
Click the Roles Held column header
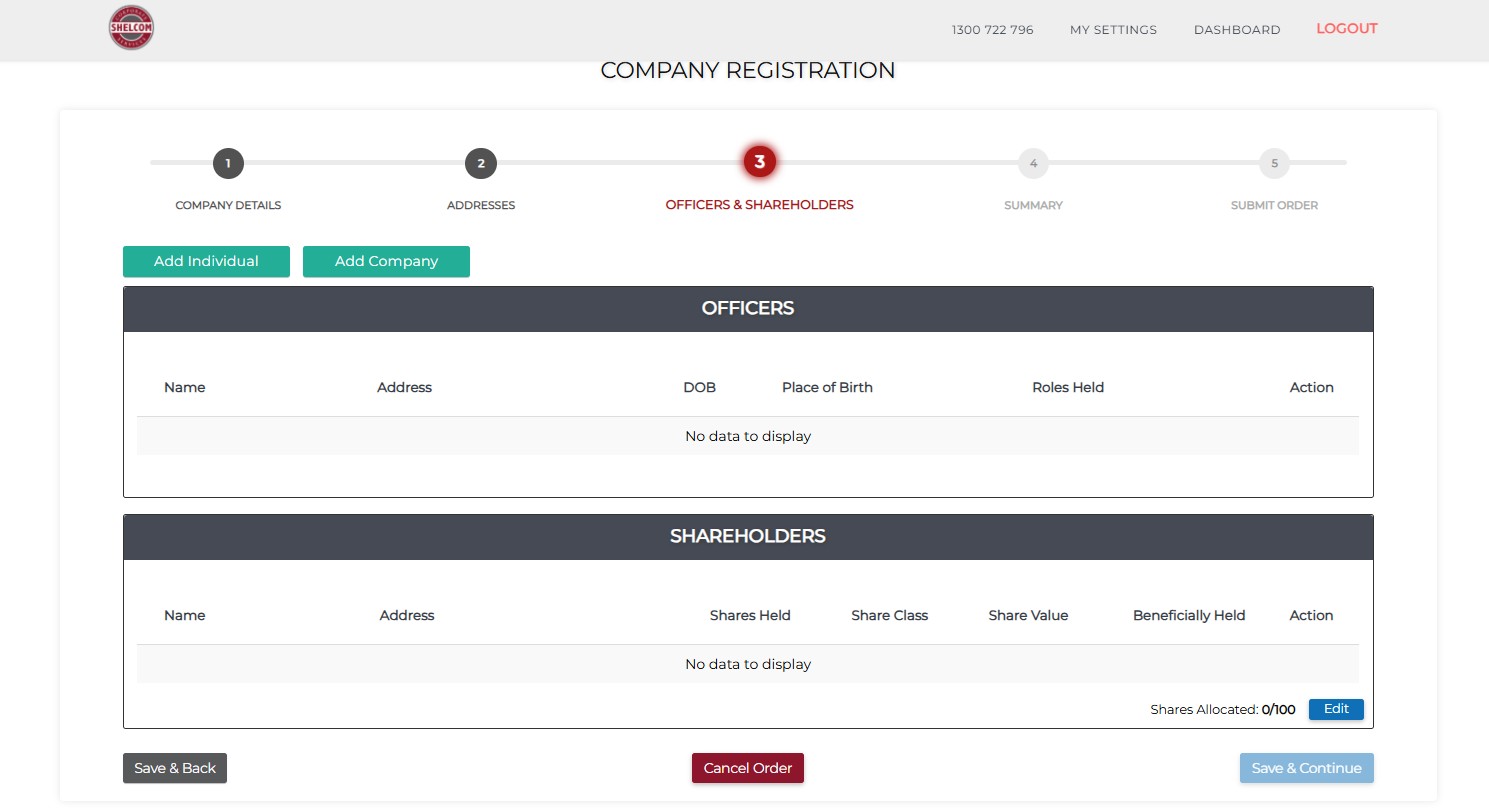(1068, 387)
